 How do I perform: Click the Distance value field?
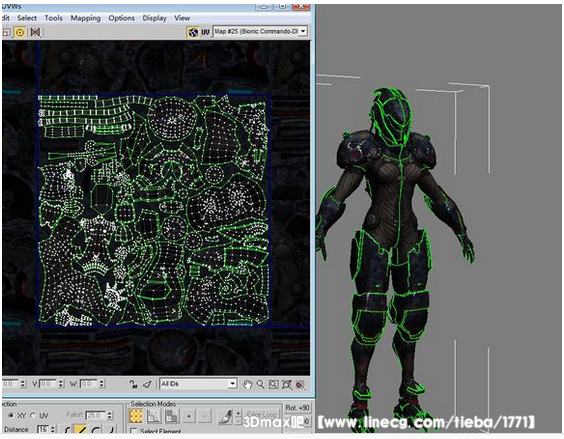[x=43, y=429]
